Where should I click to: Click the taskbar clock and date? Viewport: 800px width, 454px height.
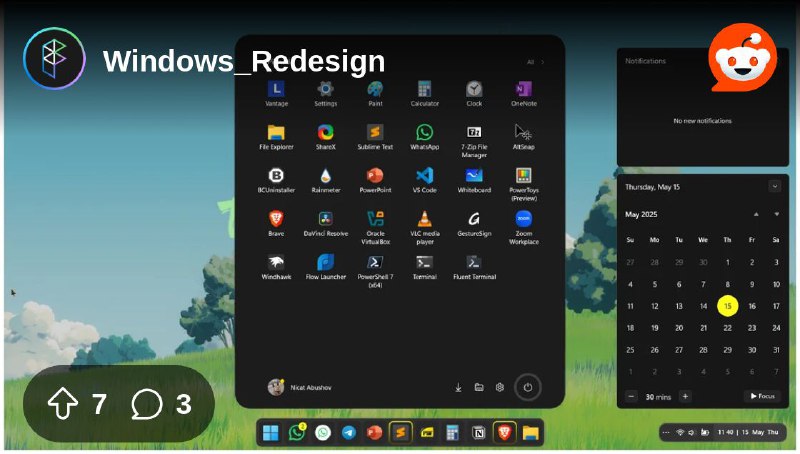pos(748,432)
